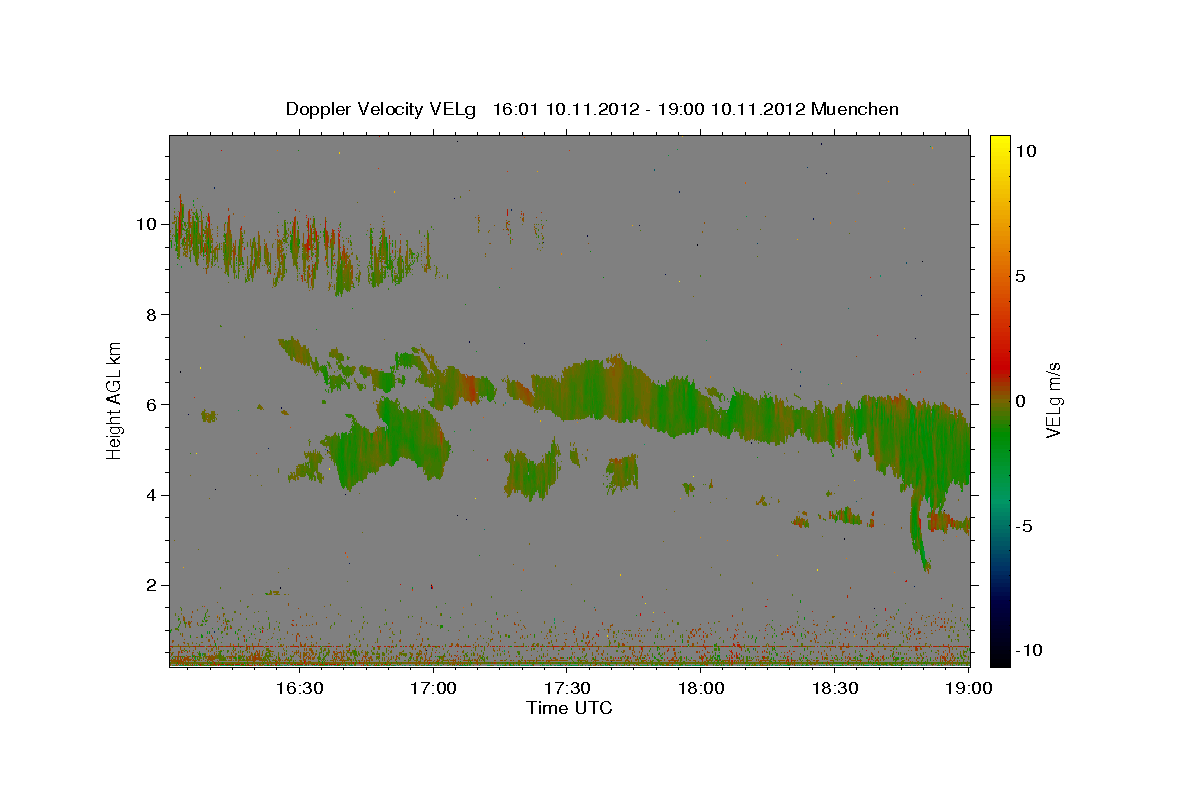This screenshot has height=800, width=1200.
Task: Click the colorbar value 5
Action: click(x=1020, y=275)
